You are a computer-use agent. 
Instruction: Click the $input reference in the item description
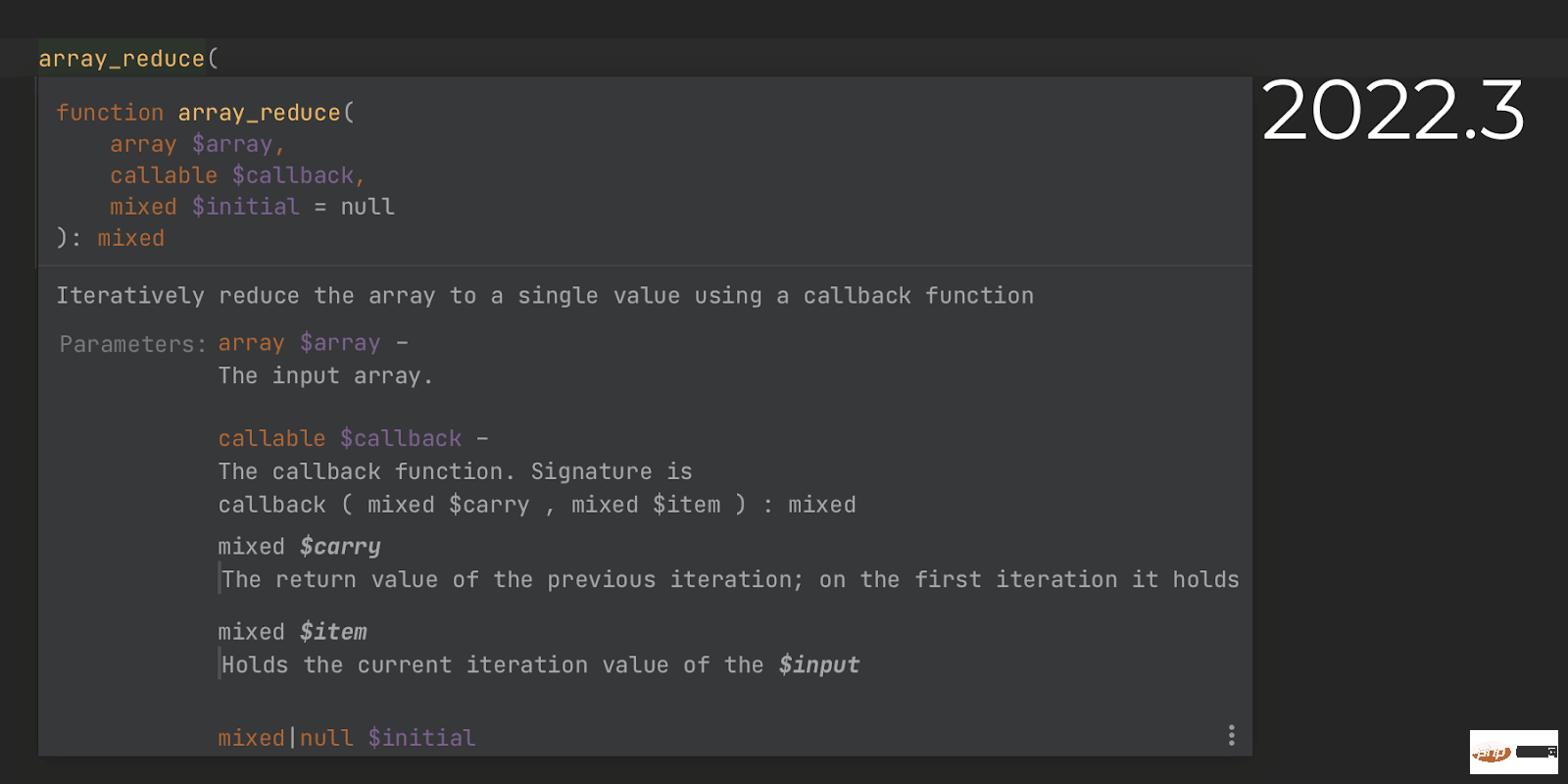819,664
